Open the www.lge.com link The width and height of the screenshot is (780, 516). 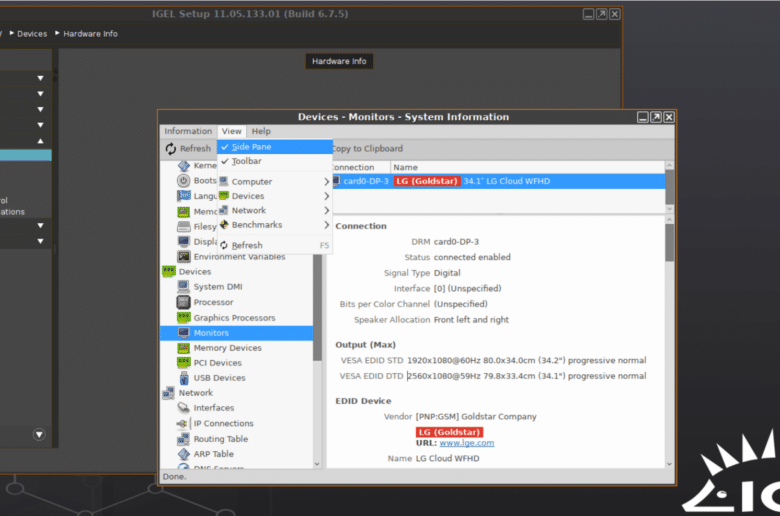coord(467,443)
